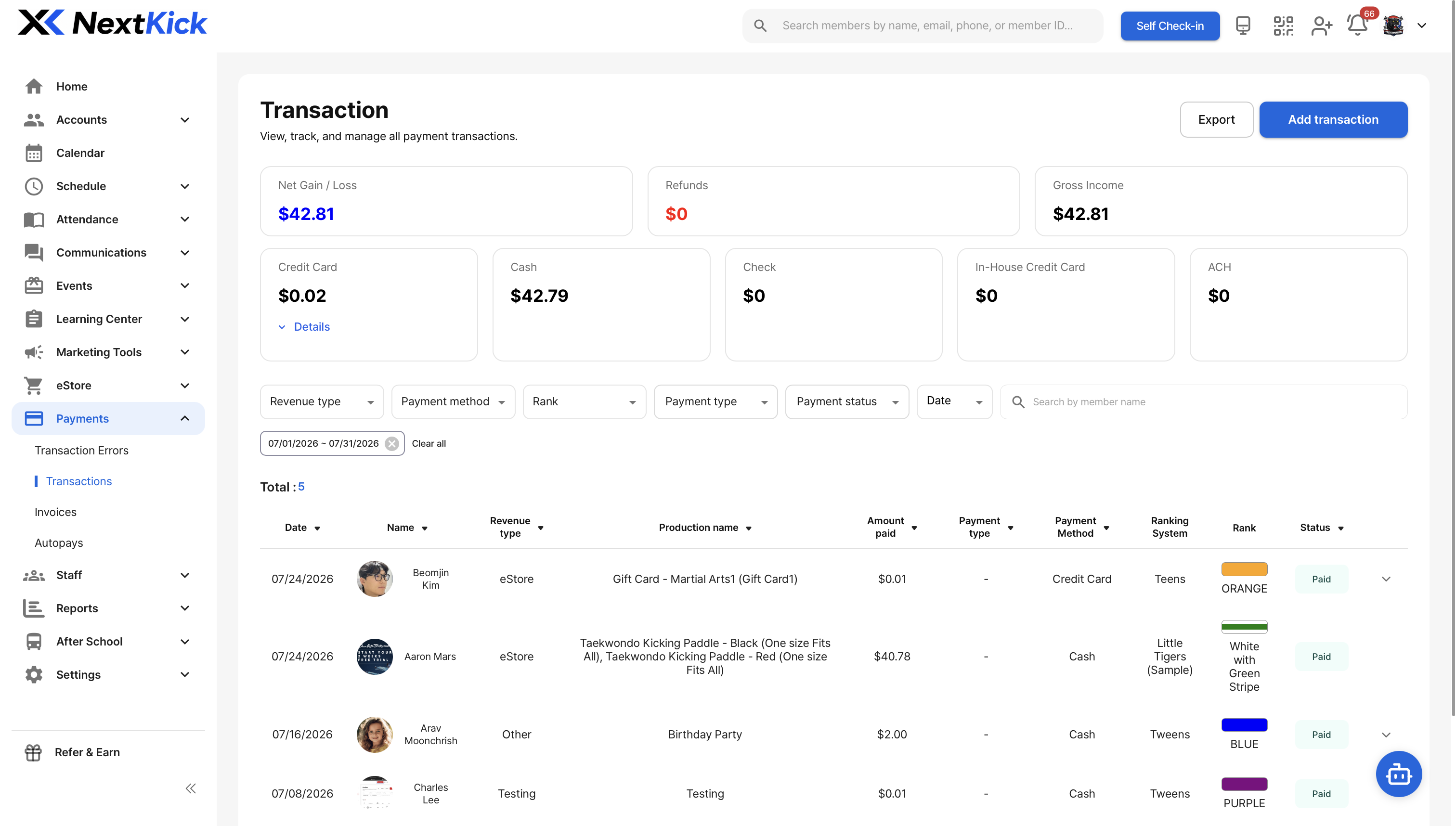
Task: Click the Events gift calendar icon
Action: coord(34,285)
